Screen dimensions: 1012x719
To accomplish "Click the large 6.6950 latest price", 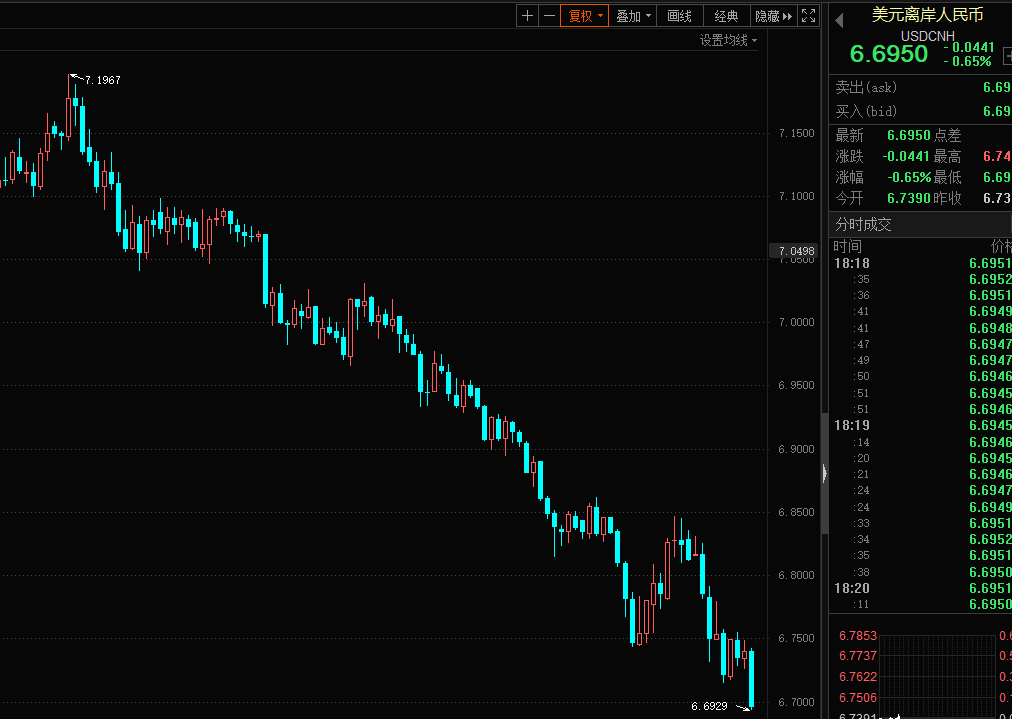I will coord(889,54).
